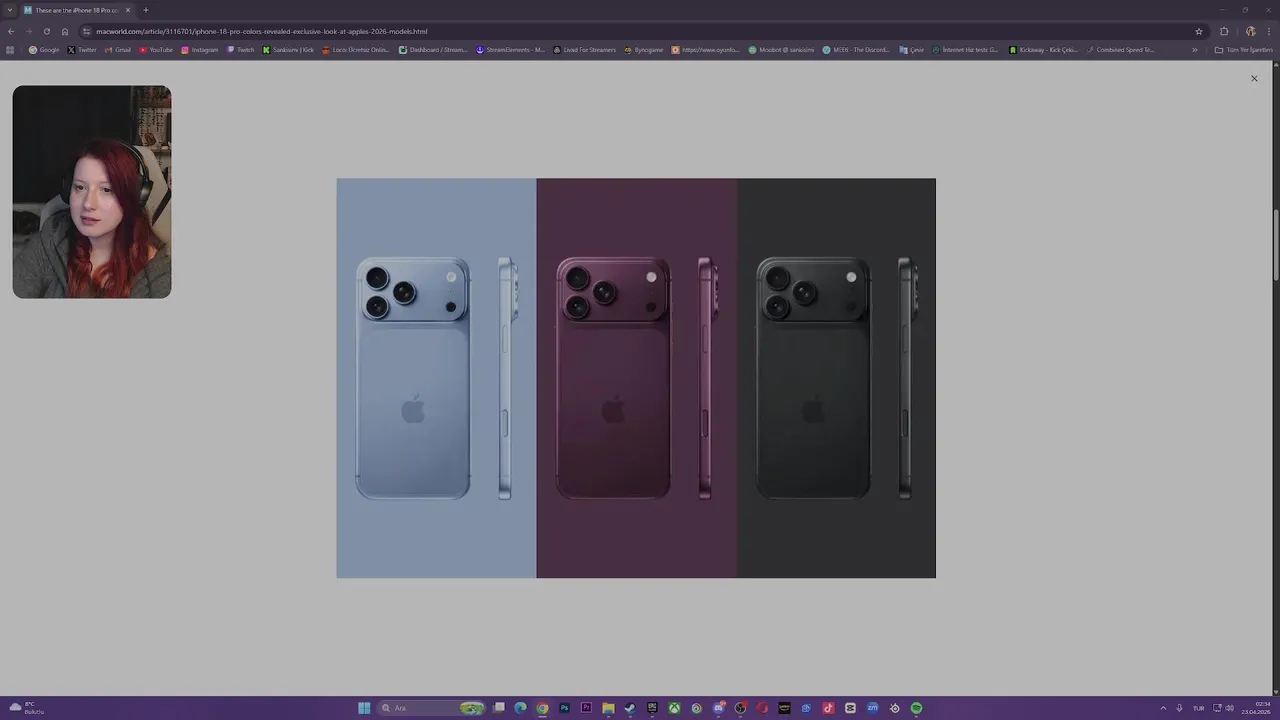Image resolution: width=1280 pixels, height=720 pixels.
Task: Open the weather widget on the taskbar
Action: (26, 708)
